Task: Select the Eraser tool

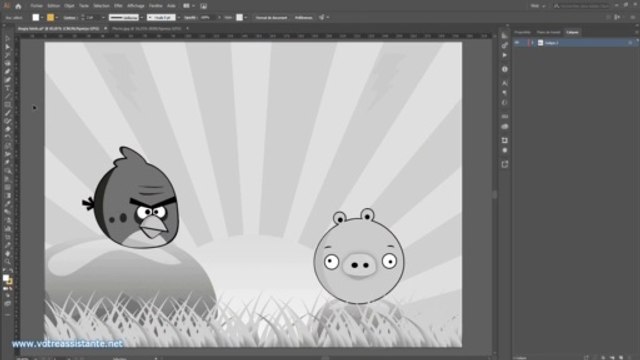Action: click(x=7, y=129)
